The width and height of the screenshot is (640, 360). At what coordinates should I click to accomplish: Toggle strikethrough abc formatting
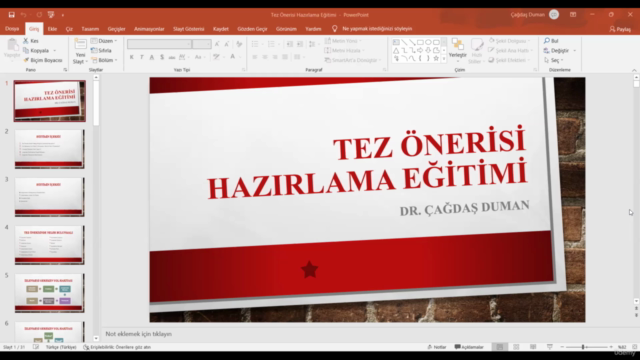[x=172, y=57]
